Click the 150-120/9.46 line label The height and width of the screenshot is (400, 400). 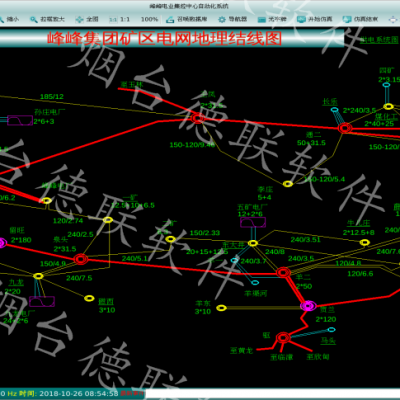coord(192,145)
